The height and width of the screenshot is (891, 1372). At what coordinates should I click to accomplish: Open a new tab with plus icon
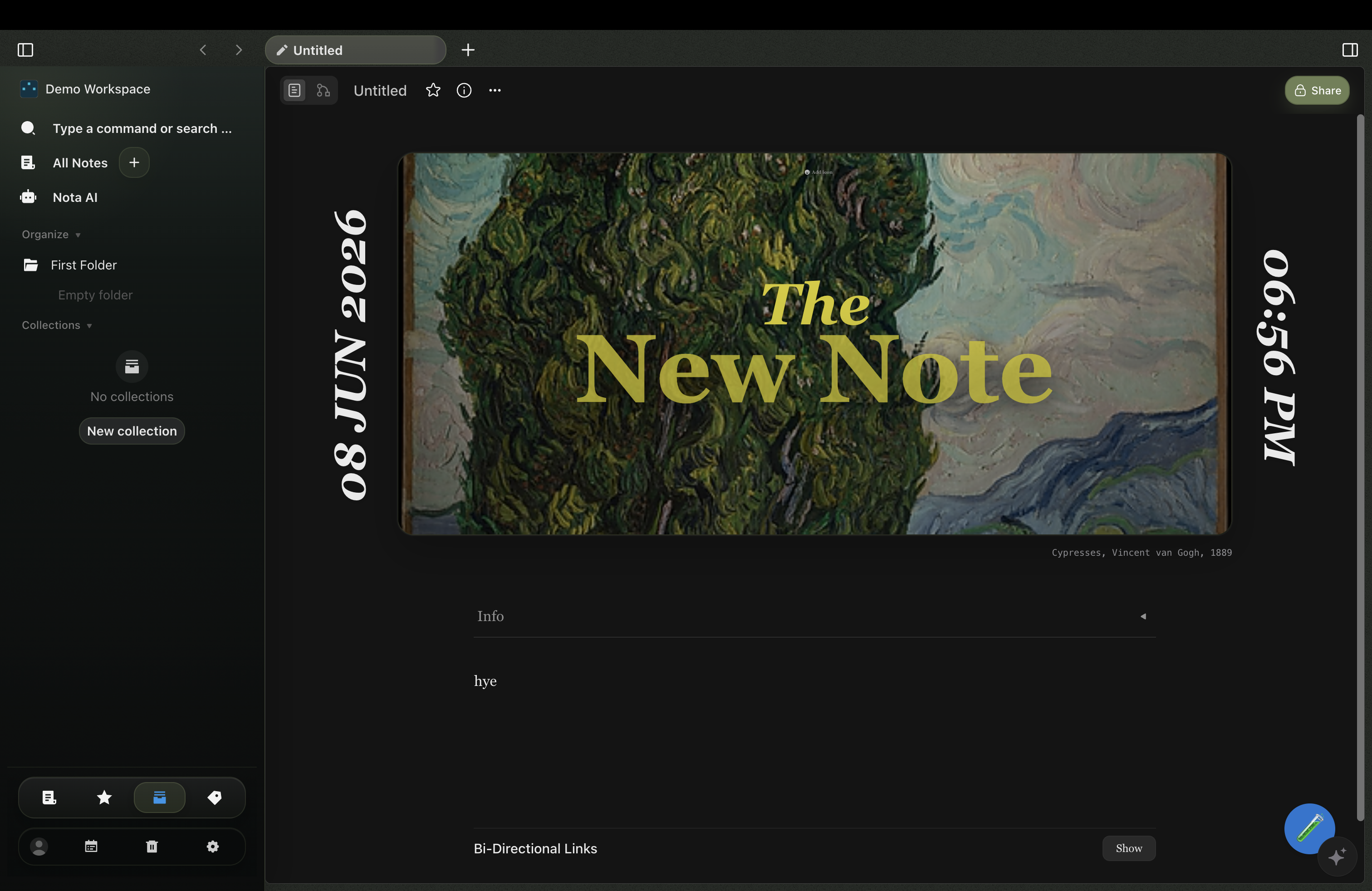(x=467, y=50)
